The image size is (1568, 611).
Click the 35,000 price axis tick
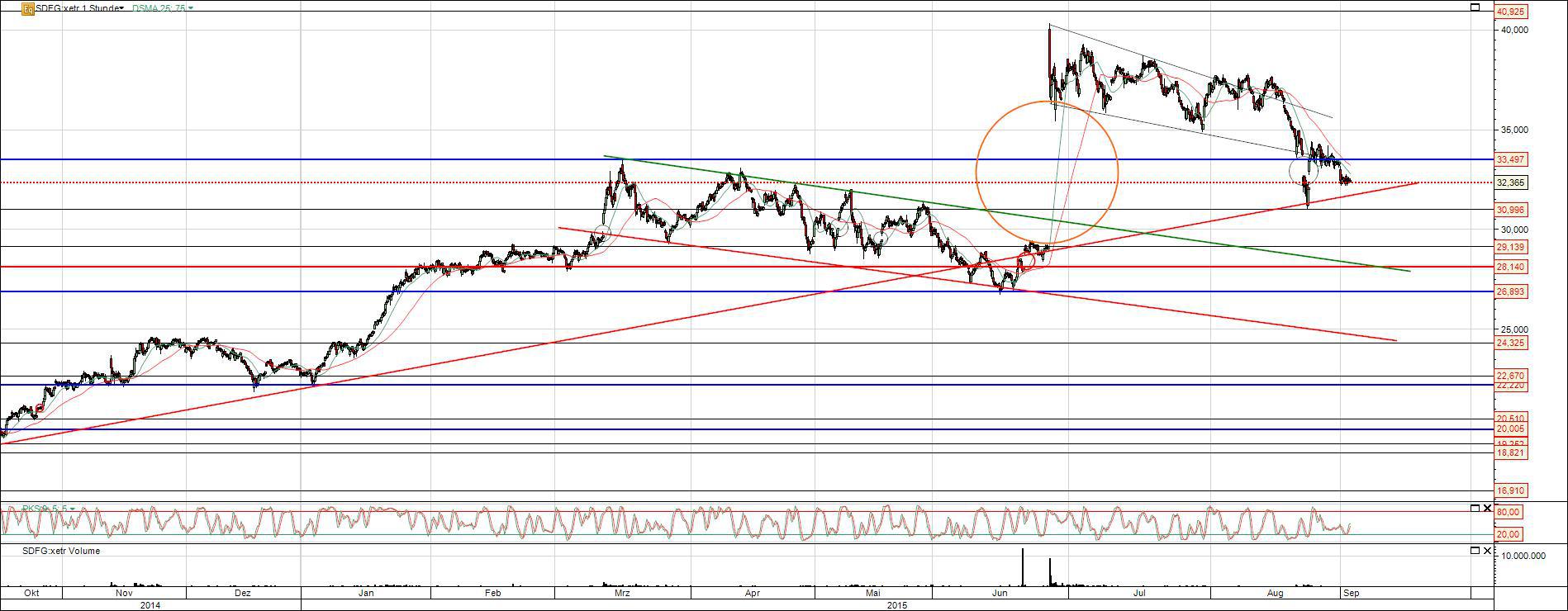point(1515,130)
